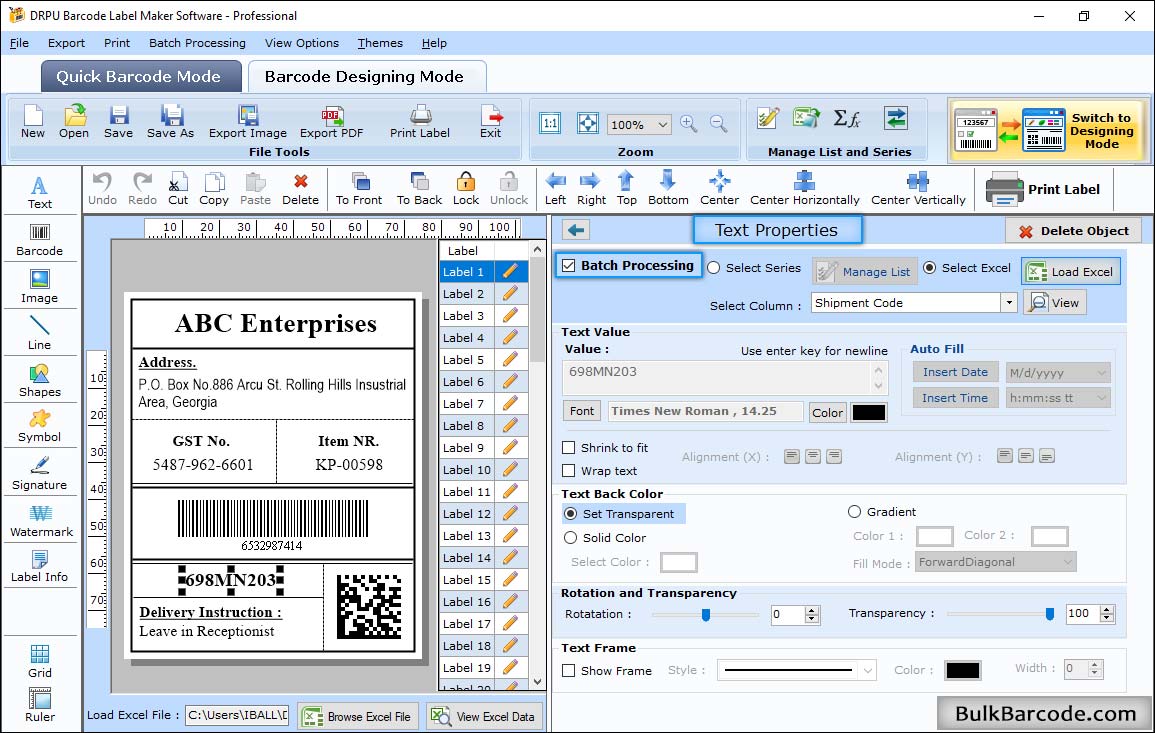
Task: Click the Insert Date button
Action: [x=955, y=372]
